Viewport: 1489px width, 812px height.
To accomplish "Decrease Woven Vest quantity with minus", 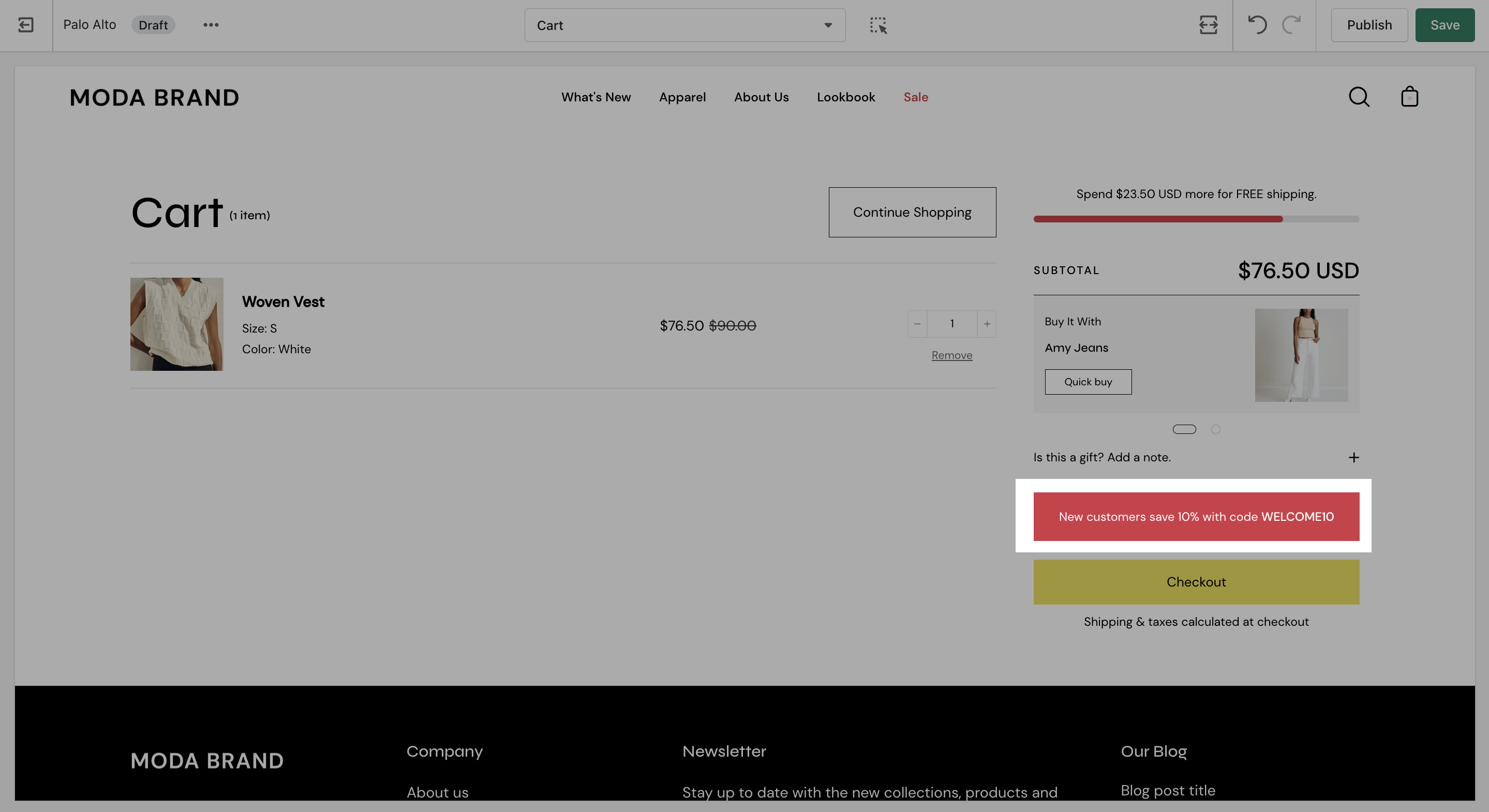I will pyautogui.click(x=917, y=324).
